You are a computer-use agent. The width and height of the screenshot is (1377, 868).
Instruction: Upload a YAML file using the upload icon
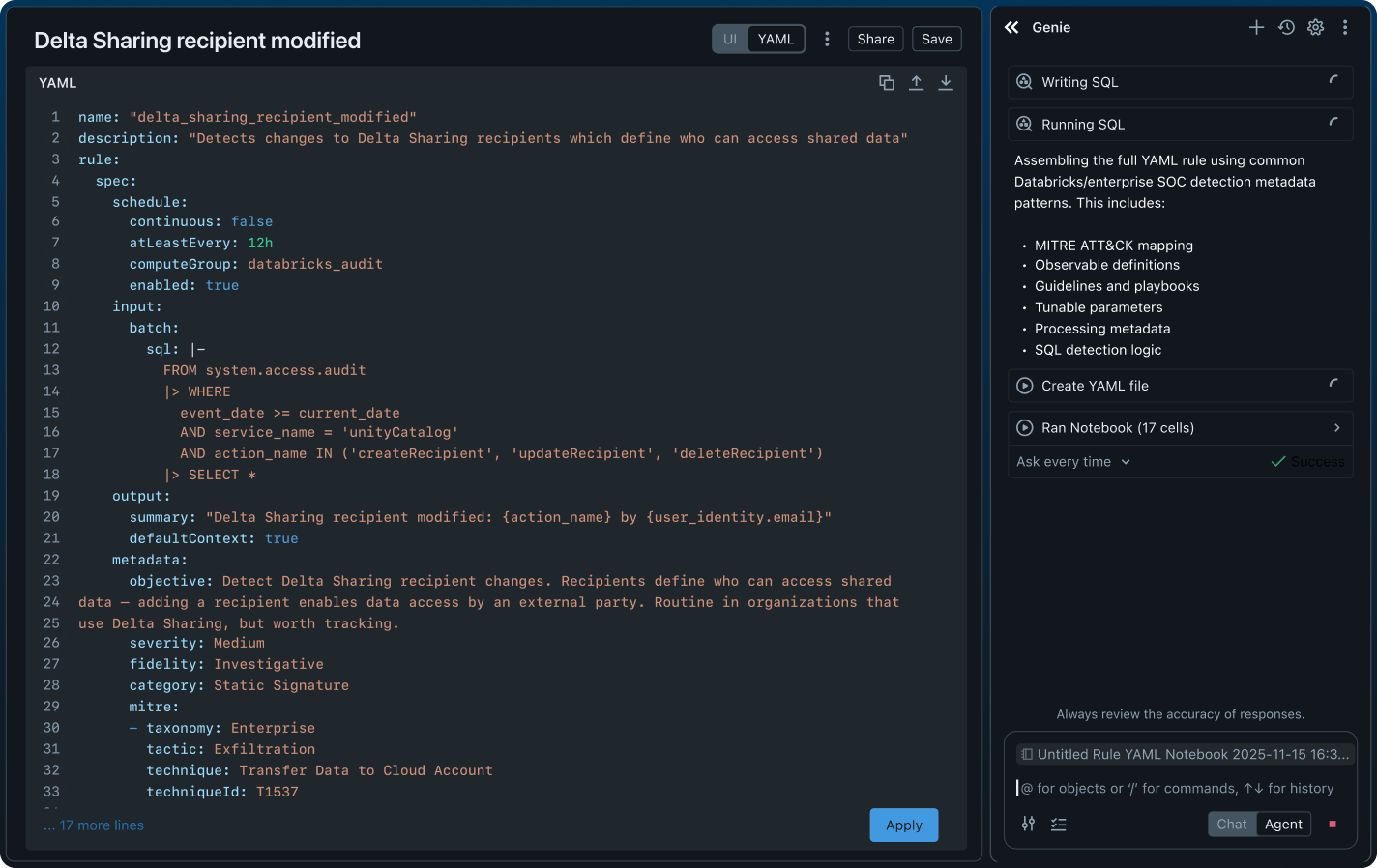pos(916,83)
